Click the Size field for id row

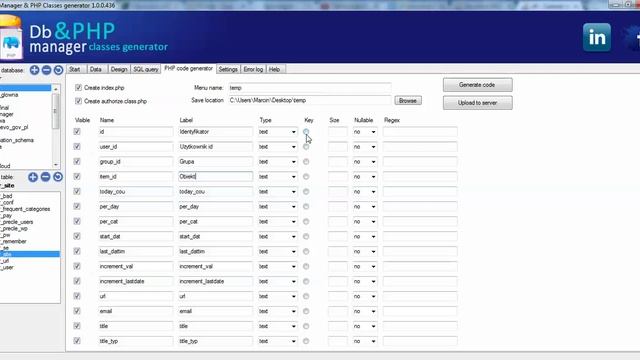point(338,132)
